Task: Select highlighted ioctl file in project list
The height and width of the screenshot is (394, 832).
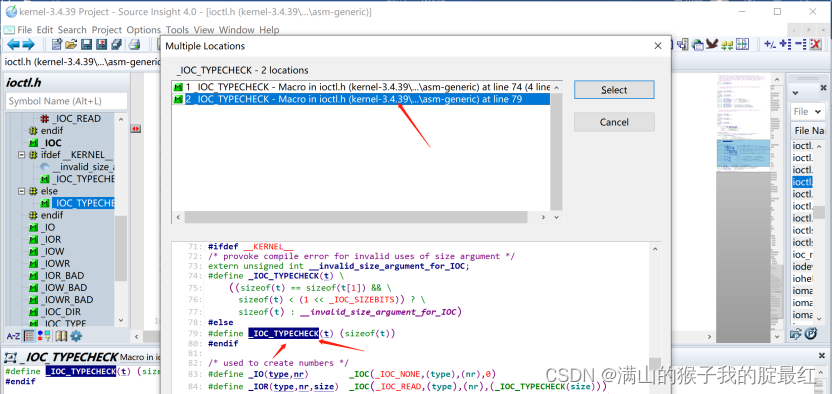Action: 802,182
